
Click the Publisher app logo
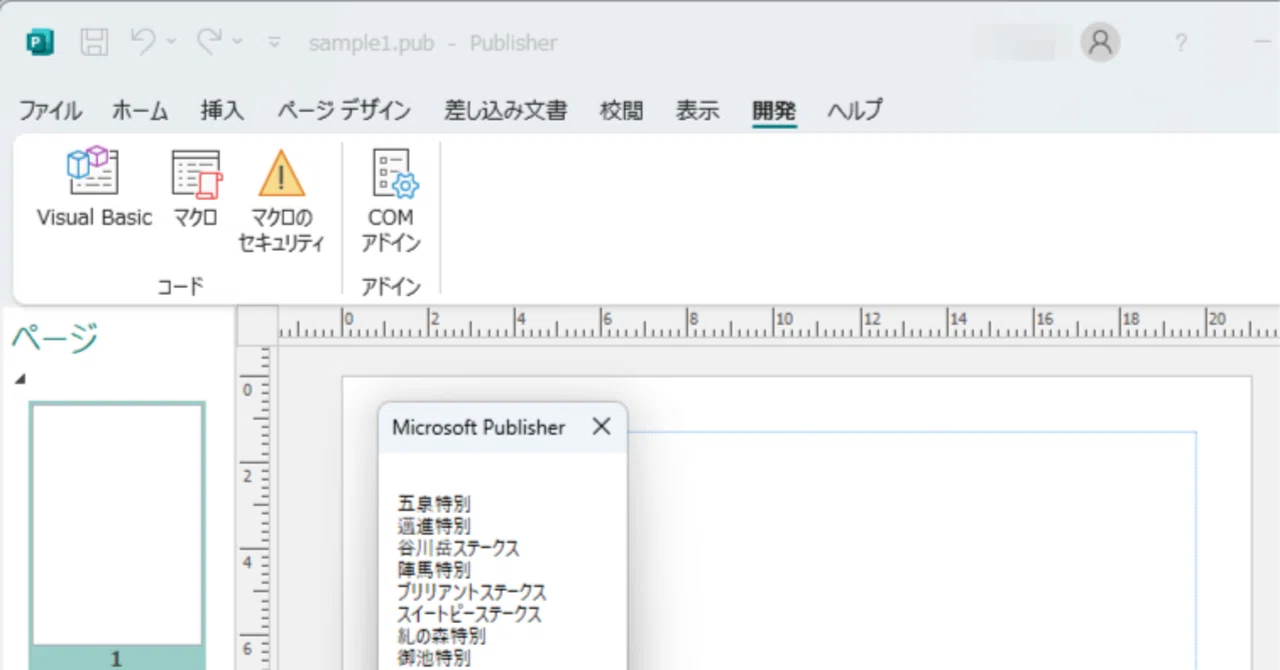(x=41, y=42)
